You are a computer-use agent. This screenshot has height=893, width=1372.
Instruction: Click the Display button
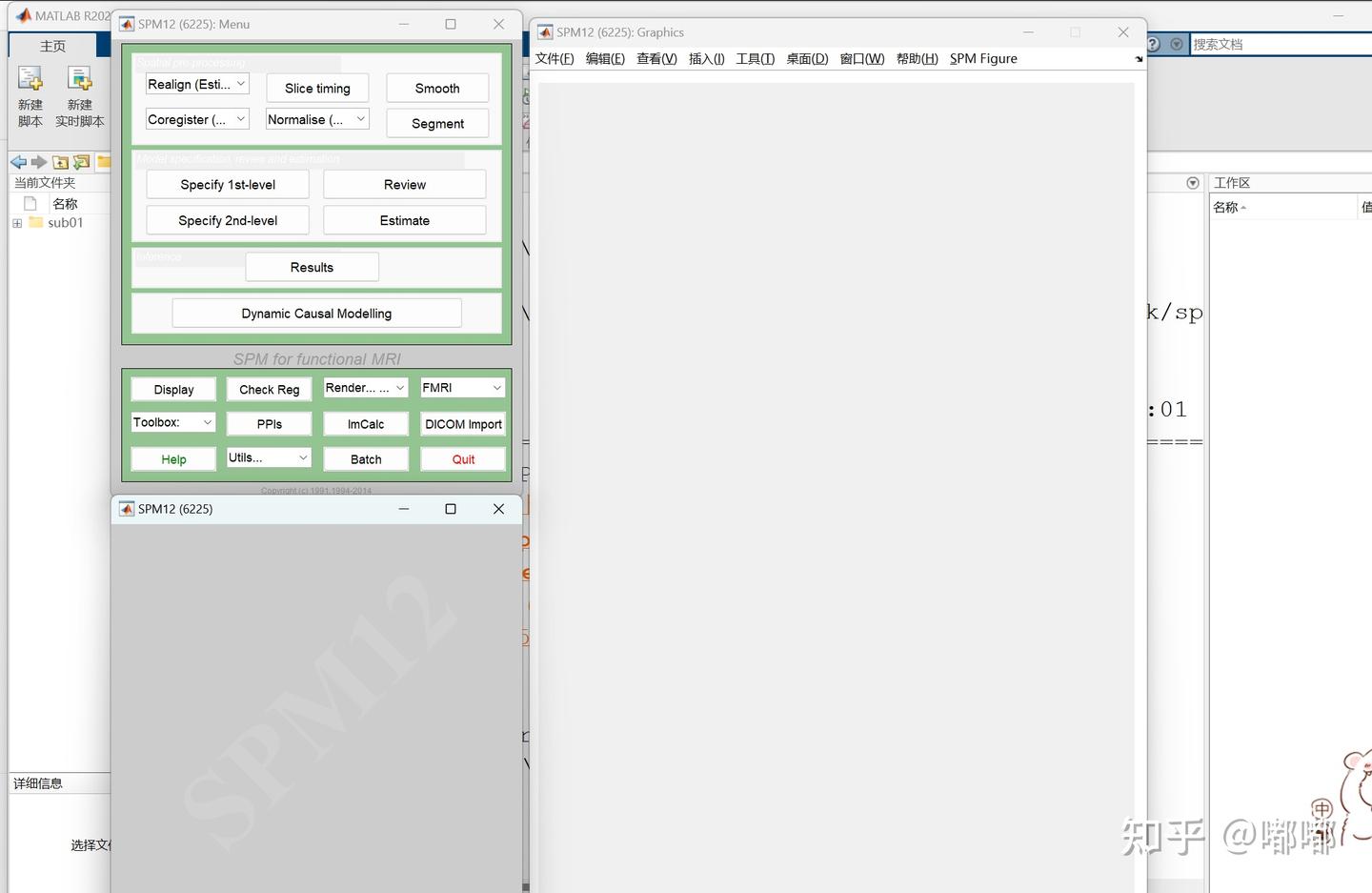tap(173, 390)
